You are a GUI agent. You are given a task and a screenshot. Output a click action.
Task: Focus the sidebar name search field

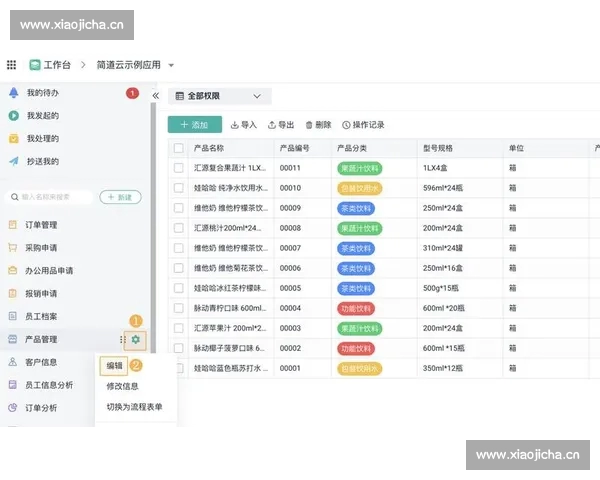tap(50, 197)
